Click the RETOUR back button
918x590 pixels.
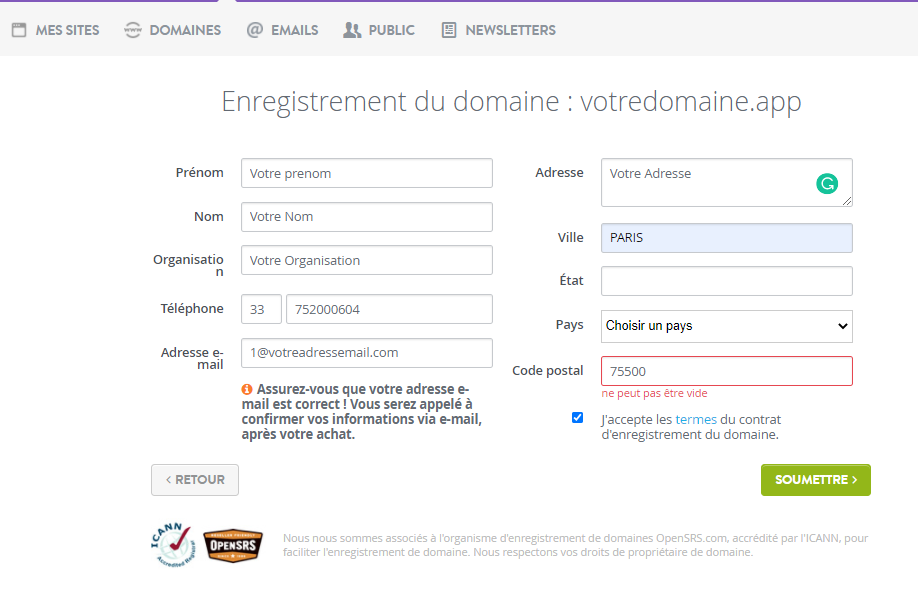point(195,480)
